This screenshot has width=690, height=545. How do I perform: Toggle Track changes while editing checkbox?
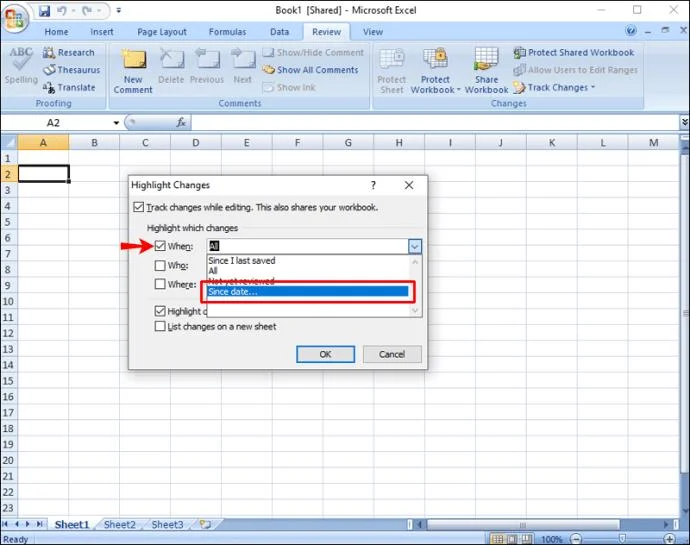(139, 207)
